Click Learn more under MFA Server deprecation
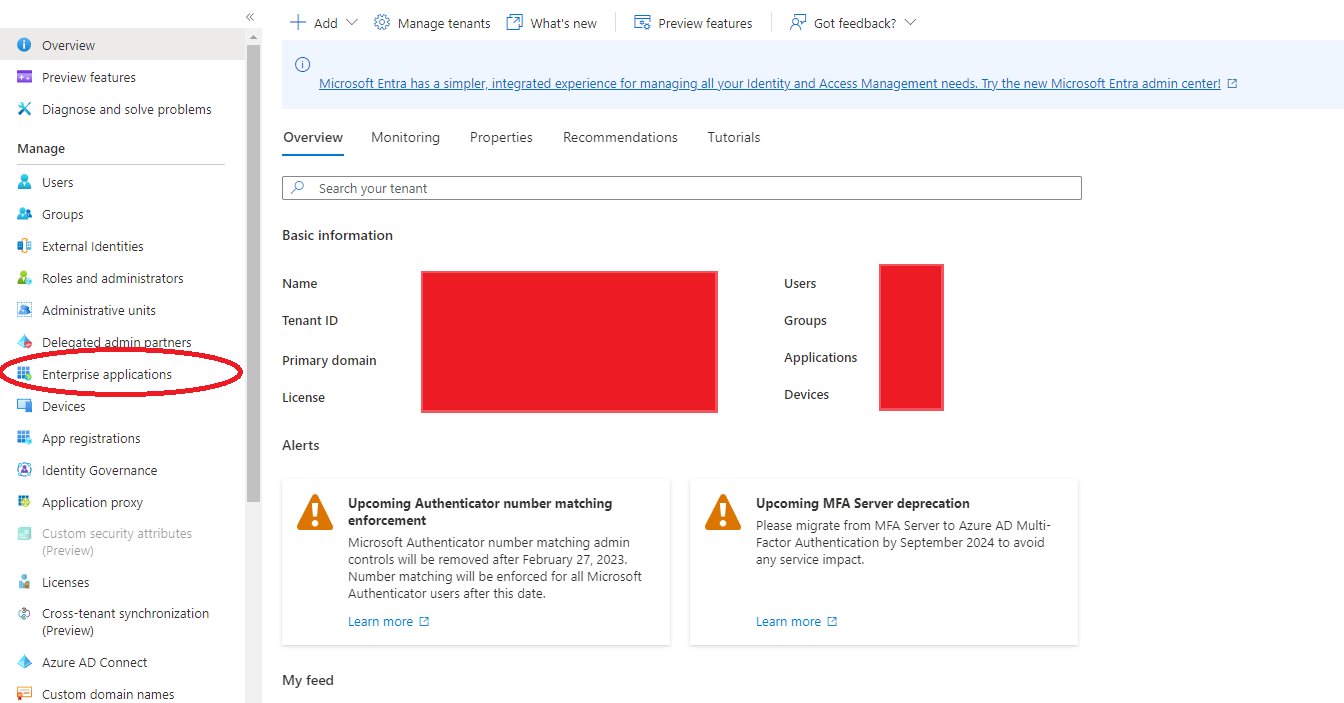Image resolution: width=1344 pixels, height=703 pixels. [796, 621]
